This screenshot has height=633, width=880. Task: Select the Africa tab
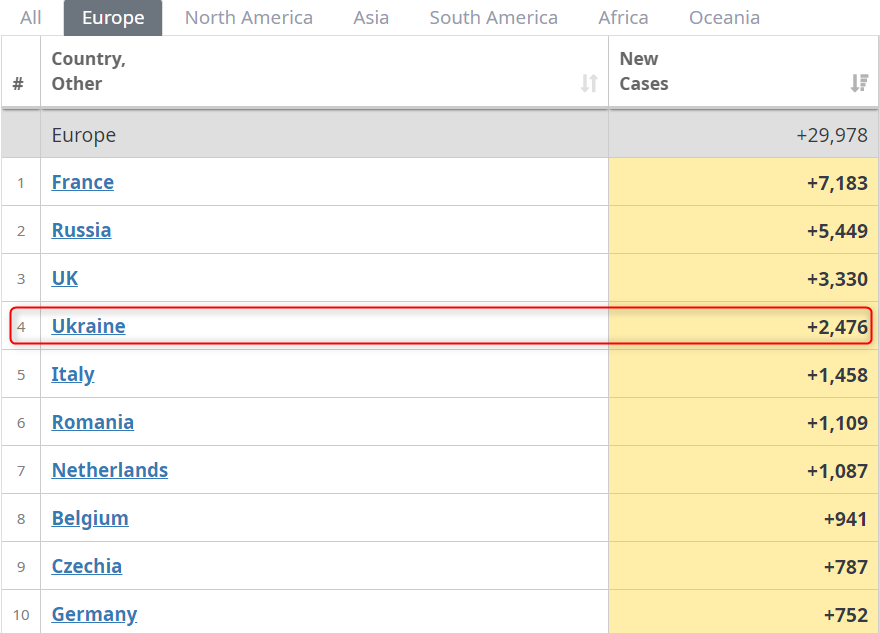click(623, 18)
